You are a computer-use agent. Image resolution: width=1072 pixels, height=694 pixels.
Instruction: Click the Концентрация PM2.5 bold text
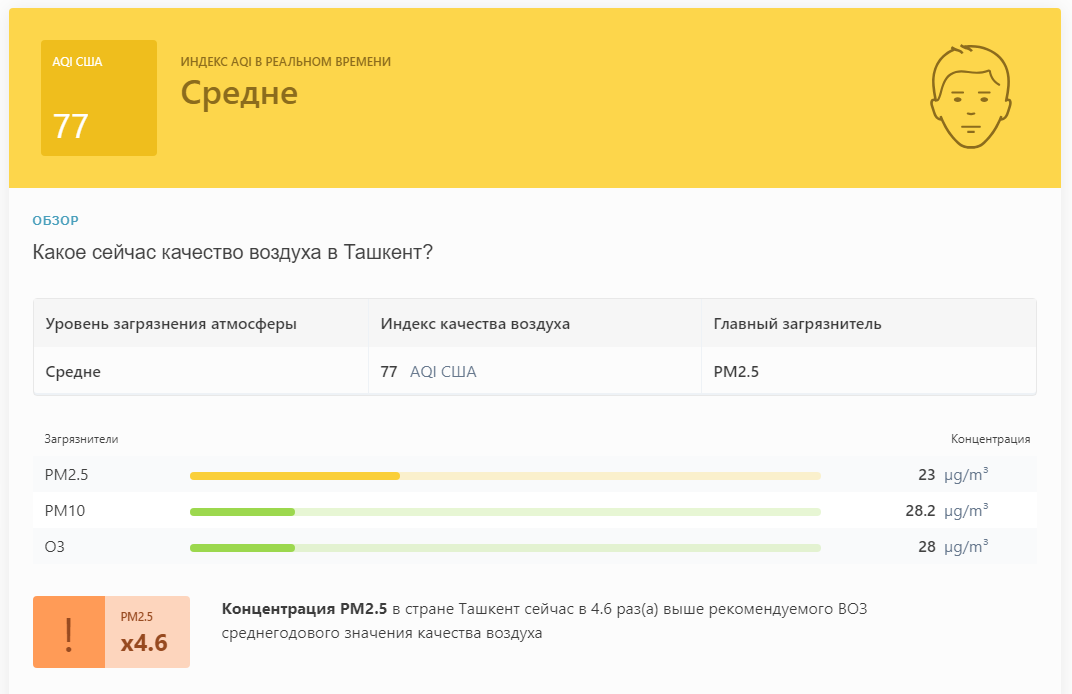tap(304, 609)
